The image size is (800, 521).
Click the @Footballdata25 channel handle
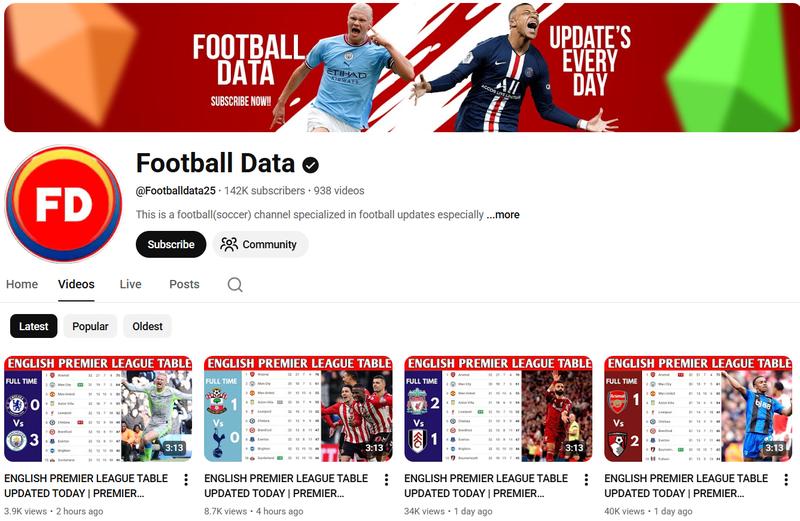[x=176, y=191]
